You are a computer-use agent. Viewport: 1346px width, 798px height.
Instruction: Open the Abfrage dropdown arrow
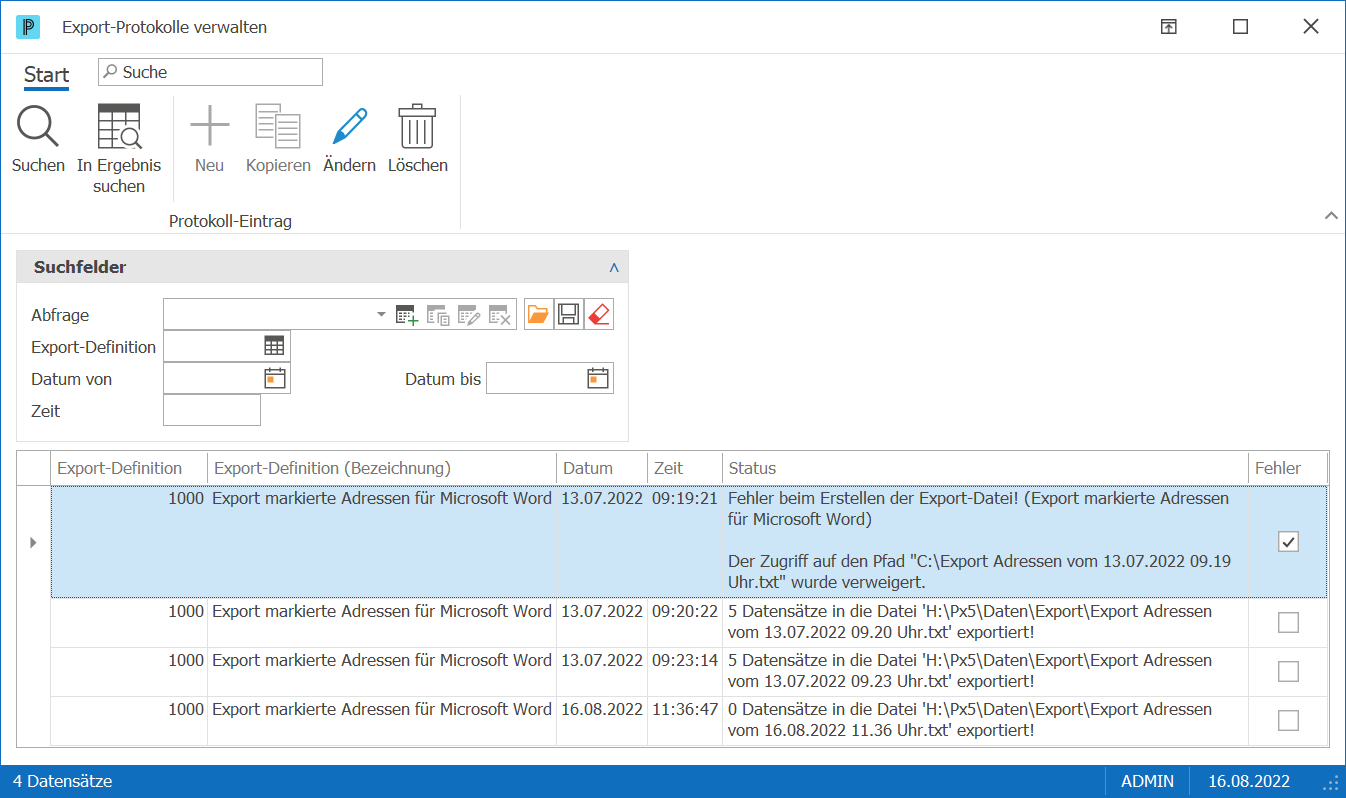click(x=380, y=315)
